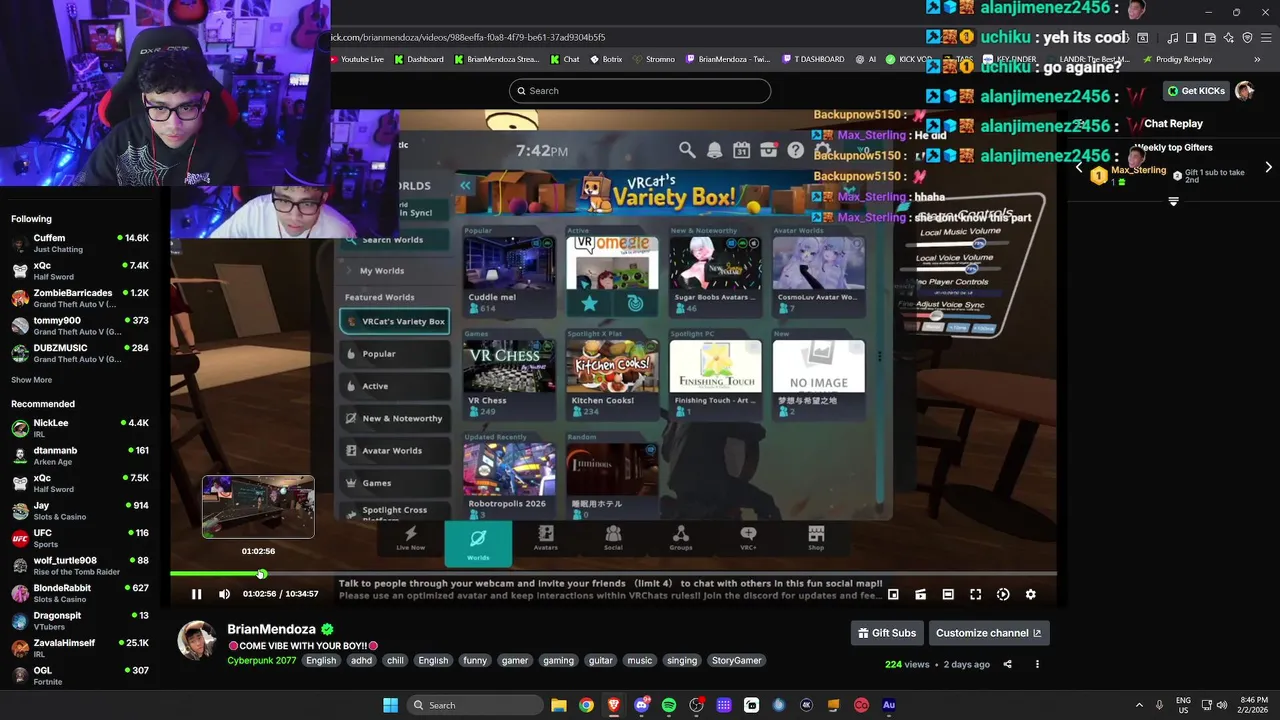
Task: Open Discord from taskbar
Action: [641, 705]
